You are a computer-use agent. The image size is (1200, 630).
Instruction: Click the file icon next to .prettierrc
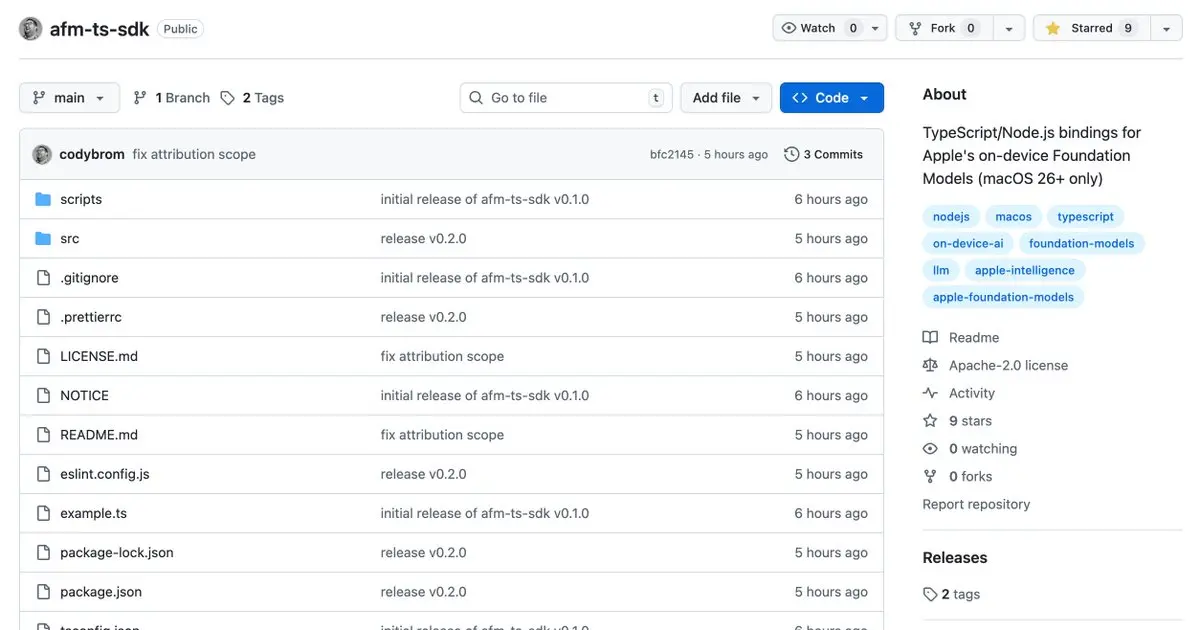click(43, 317)
